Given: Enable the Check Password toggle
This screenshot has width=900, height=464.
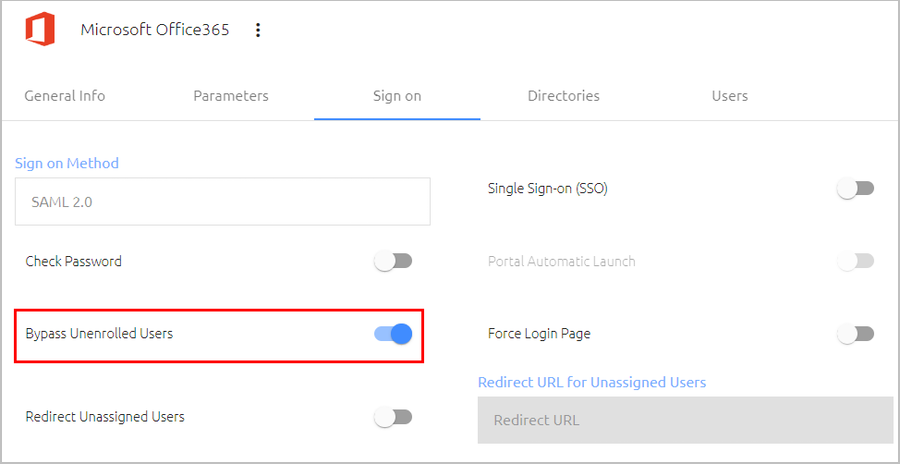Looking at the screenshot, I should tap(393, 262).
